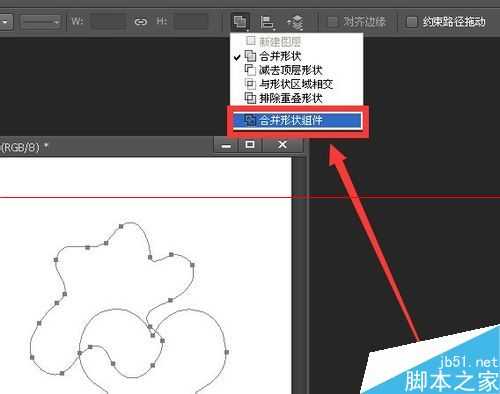Open the path operations icon in options bar
The image size is (500, 394).
pyautogui.click(x=240, y=22)
